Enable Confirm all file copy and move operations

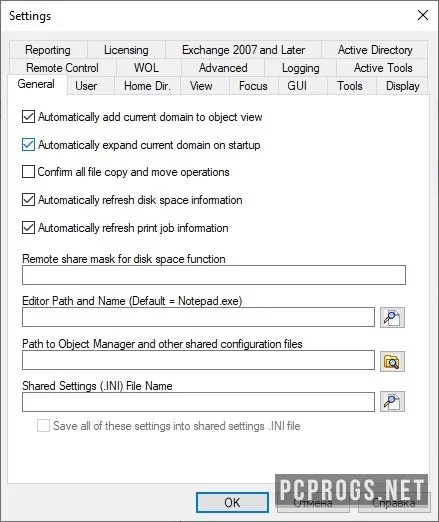tap(28, 172)
